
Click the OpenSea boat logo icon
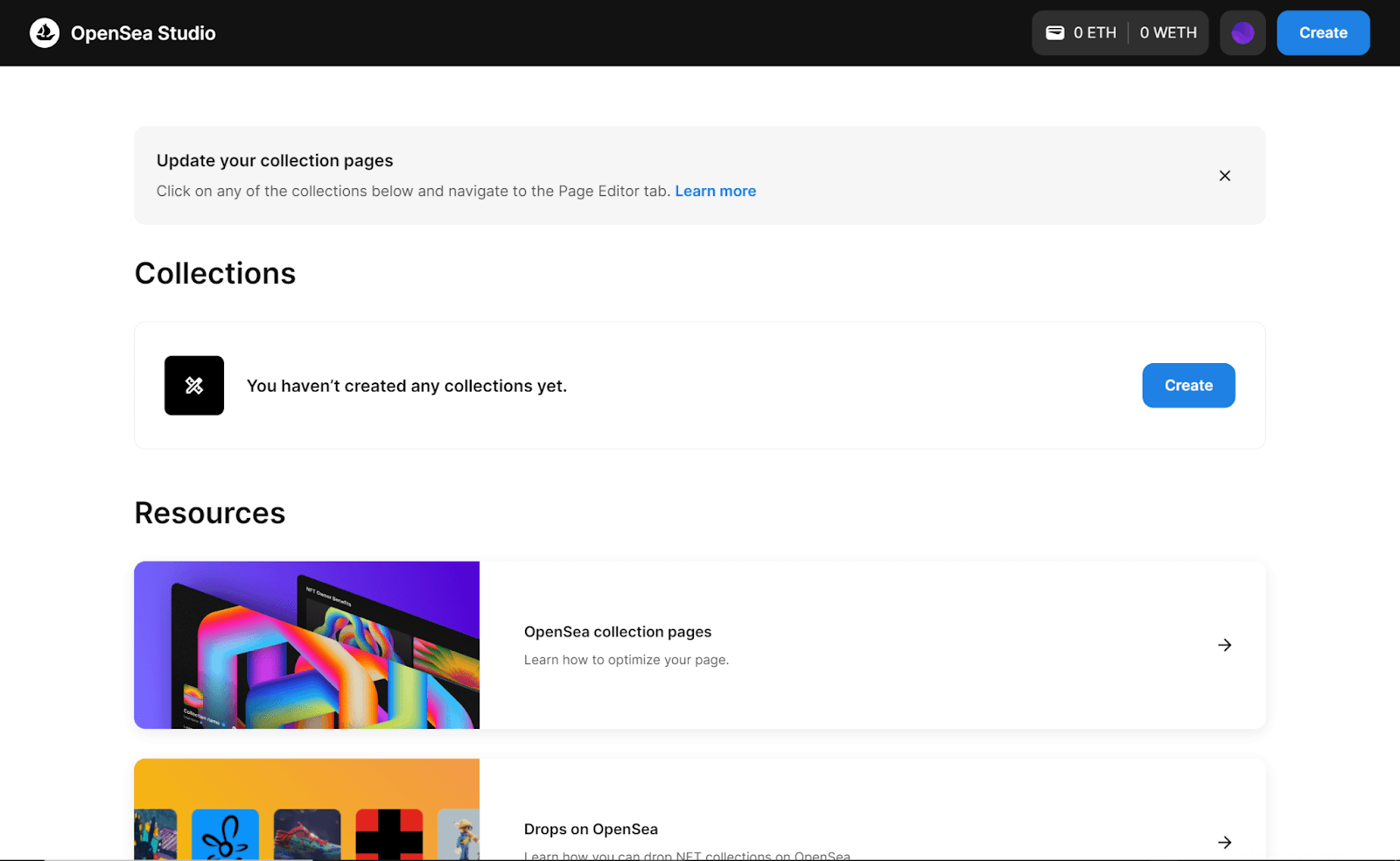44,32
